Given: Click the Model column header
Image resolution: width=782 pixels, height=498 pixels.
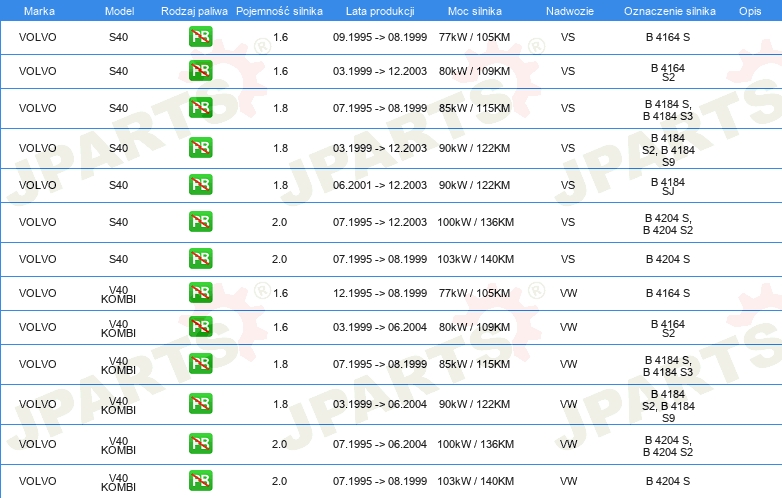Looking at the screenshot, I should [x=119, y=11].
